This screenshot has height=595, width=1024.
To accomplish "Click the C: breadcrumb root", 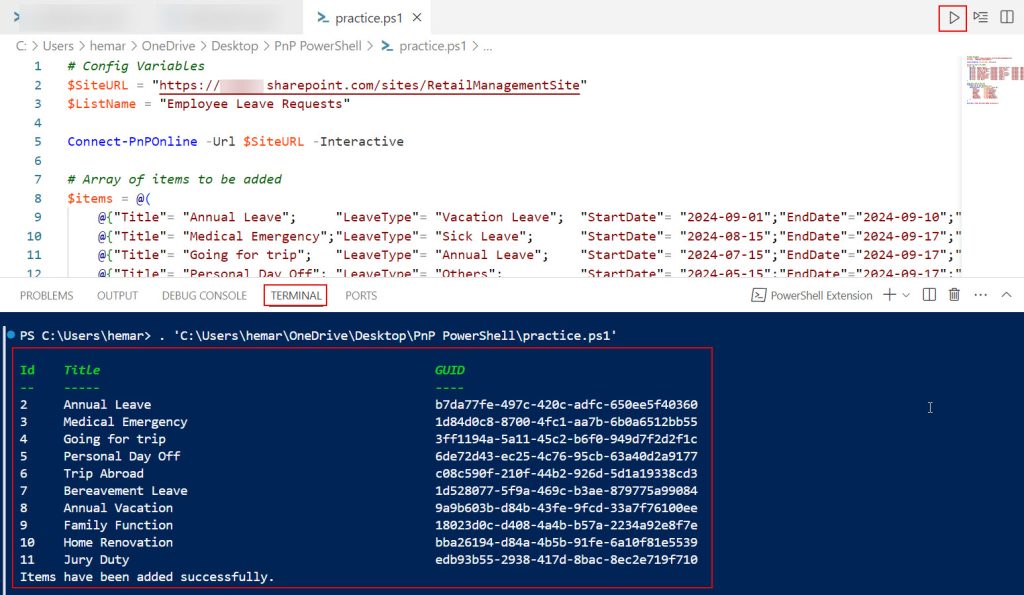I will click(22, 46).
